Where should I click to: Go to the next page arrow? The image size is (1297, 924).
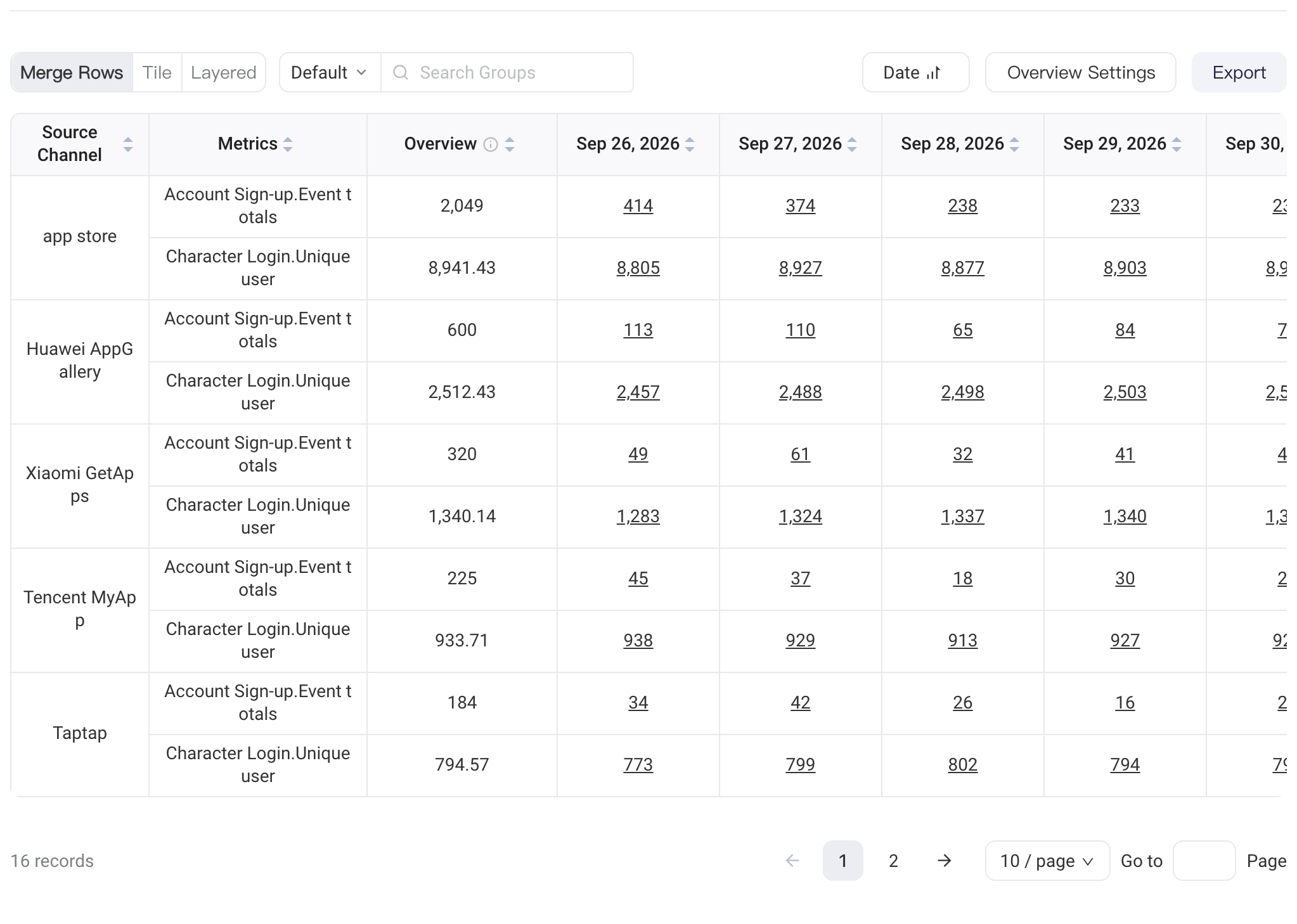(x=945, y=861)
